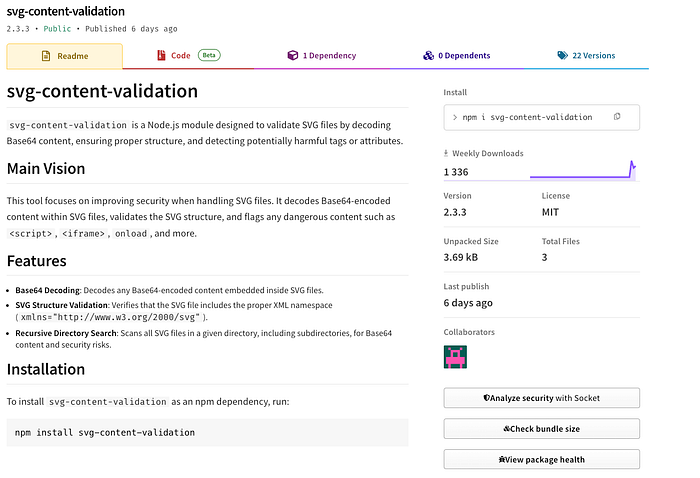This screenshot has width=700, height=478.
Task: Click the Socket shield icon
Action: coord(487,398)
